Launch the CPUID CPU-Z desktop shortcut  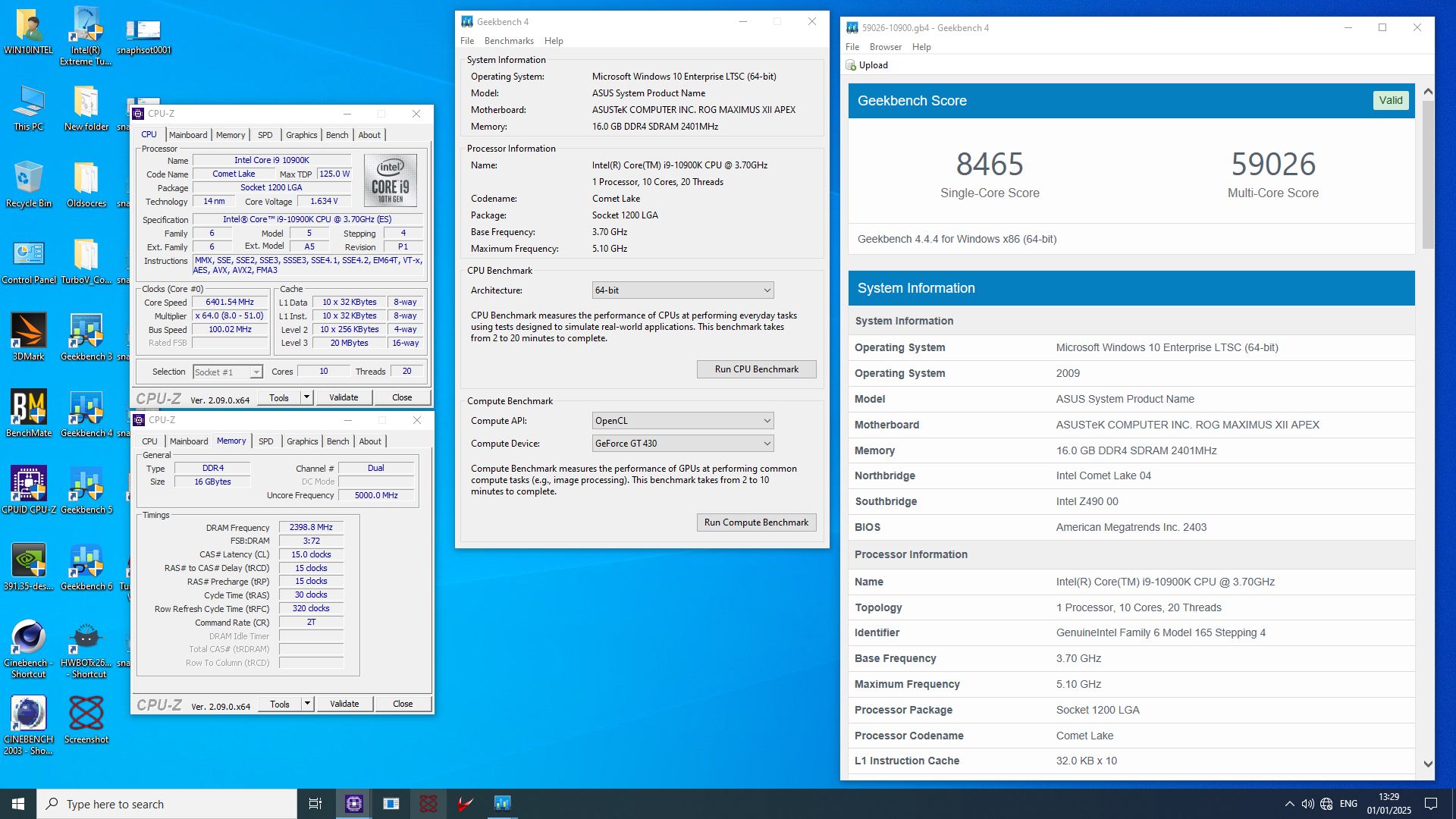pos(29,491)
